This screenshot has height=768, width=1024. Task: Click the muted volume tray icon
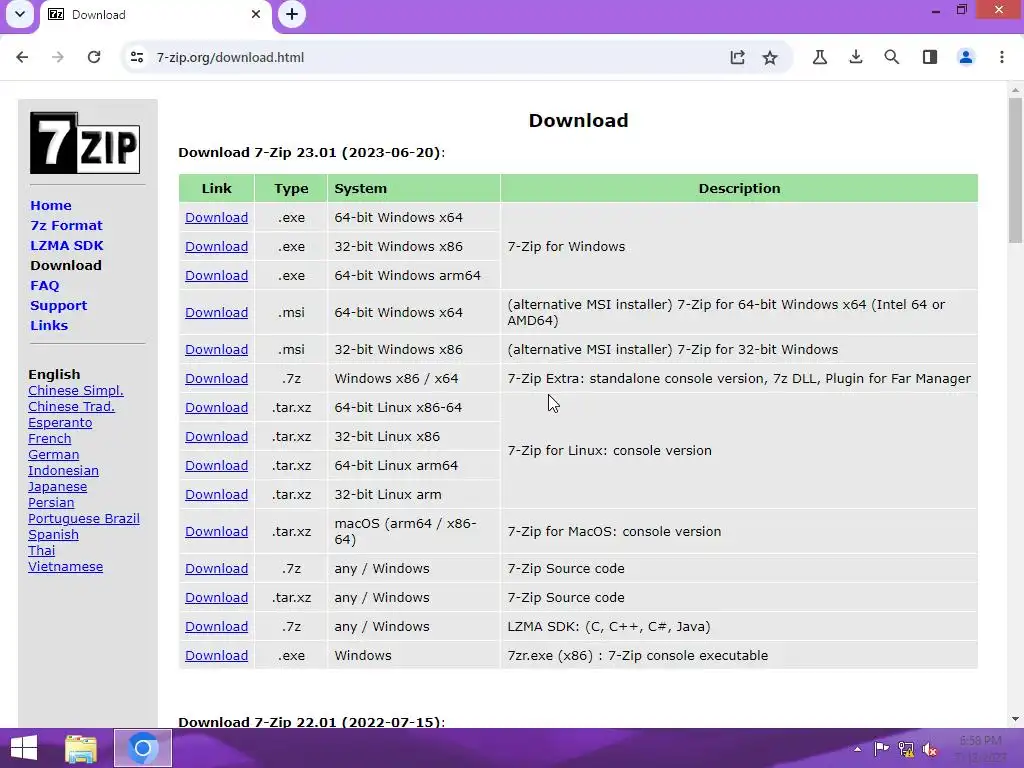pos(929,749)
